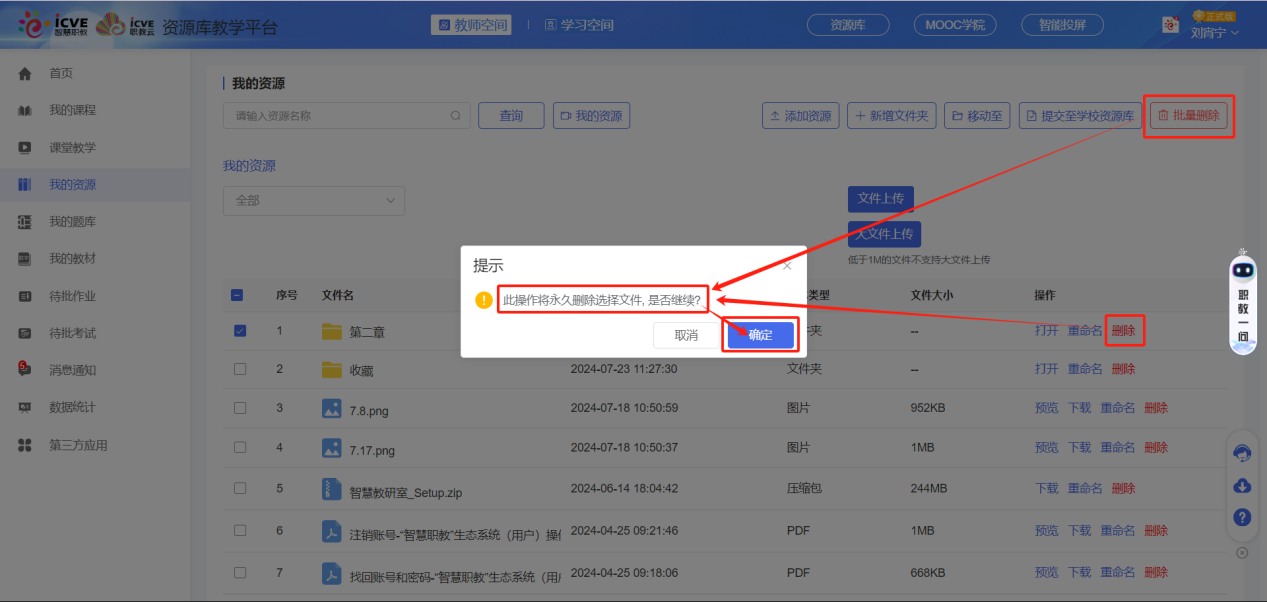
Task: Check the checkbox for 收藏 folder
Action: point(240,369)
